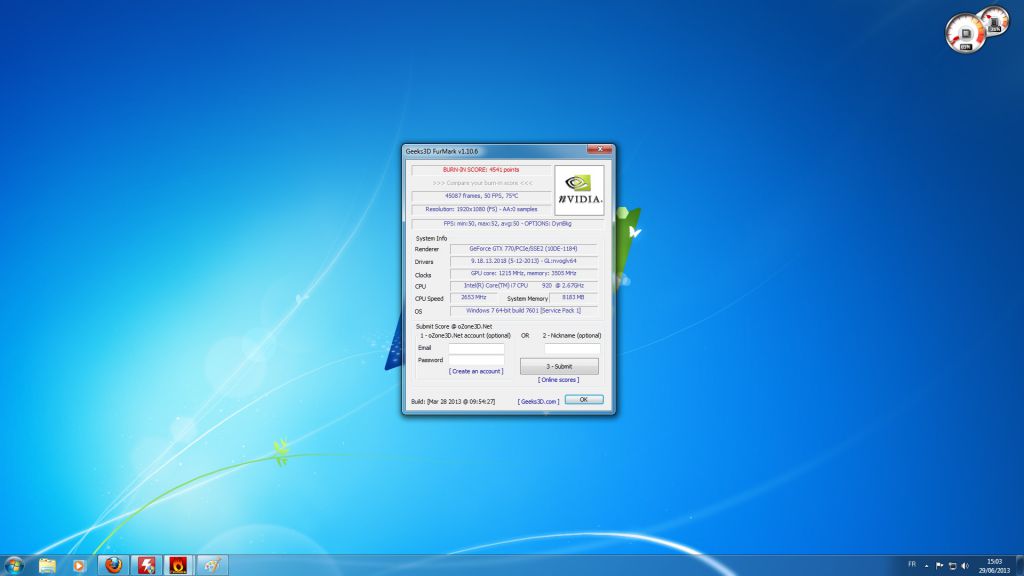Focus the Email input field
The width and height of the screenshot is (1024, 576).
[x=476, y=348]
